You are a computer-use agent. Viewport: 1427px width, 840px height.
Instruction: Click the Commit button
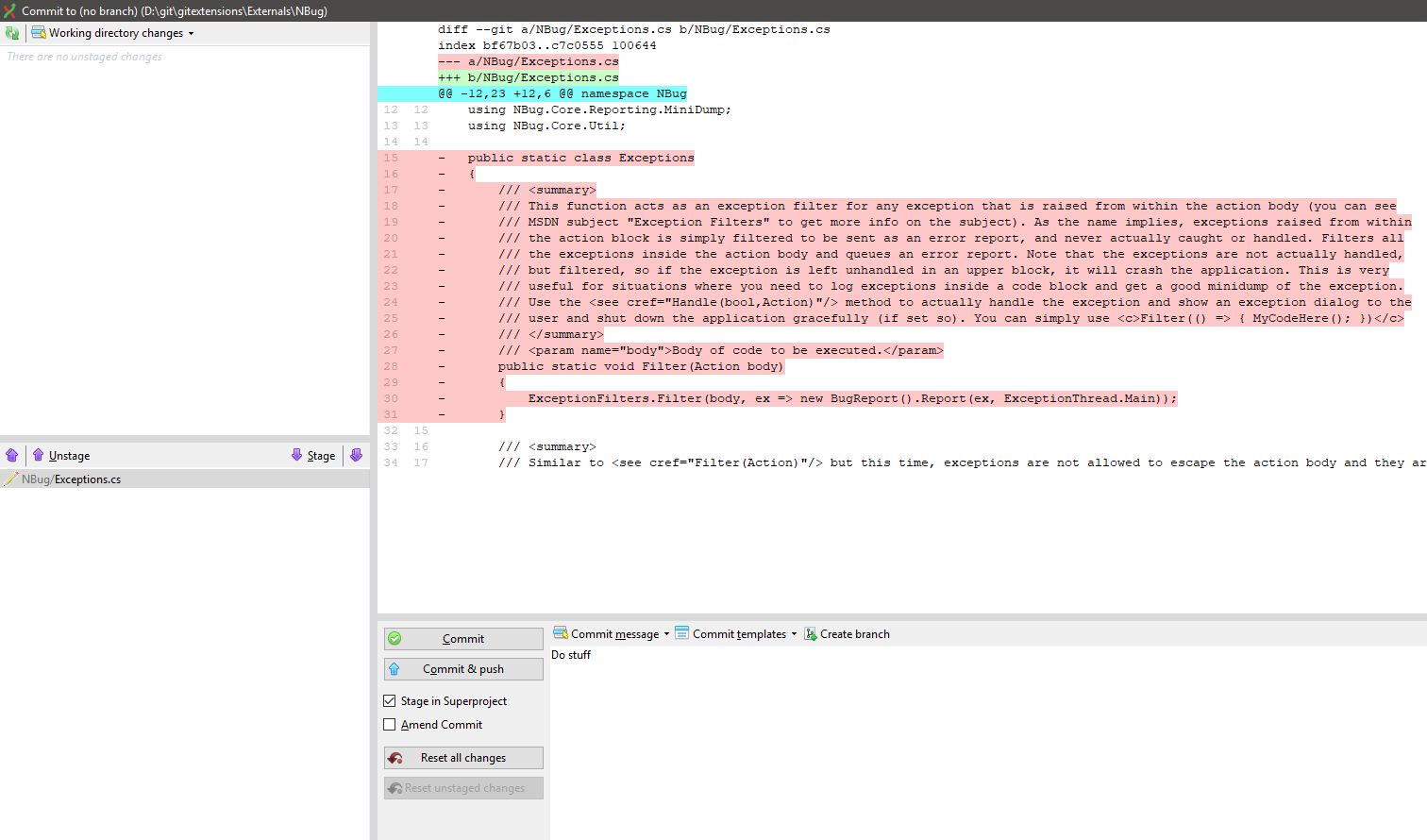click(463, 639)
